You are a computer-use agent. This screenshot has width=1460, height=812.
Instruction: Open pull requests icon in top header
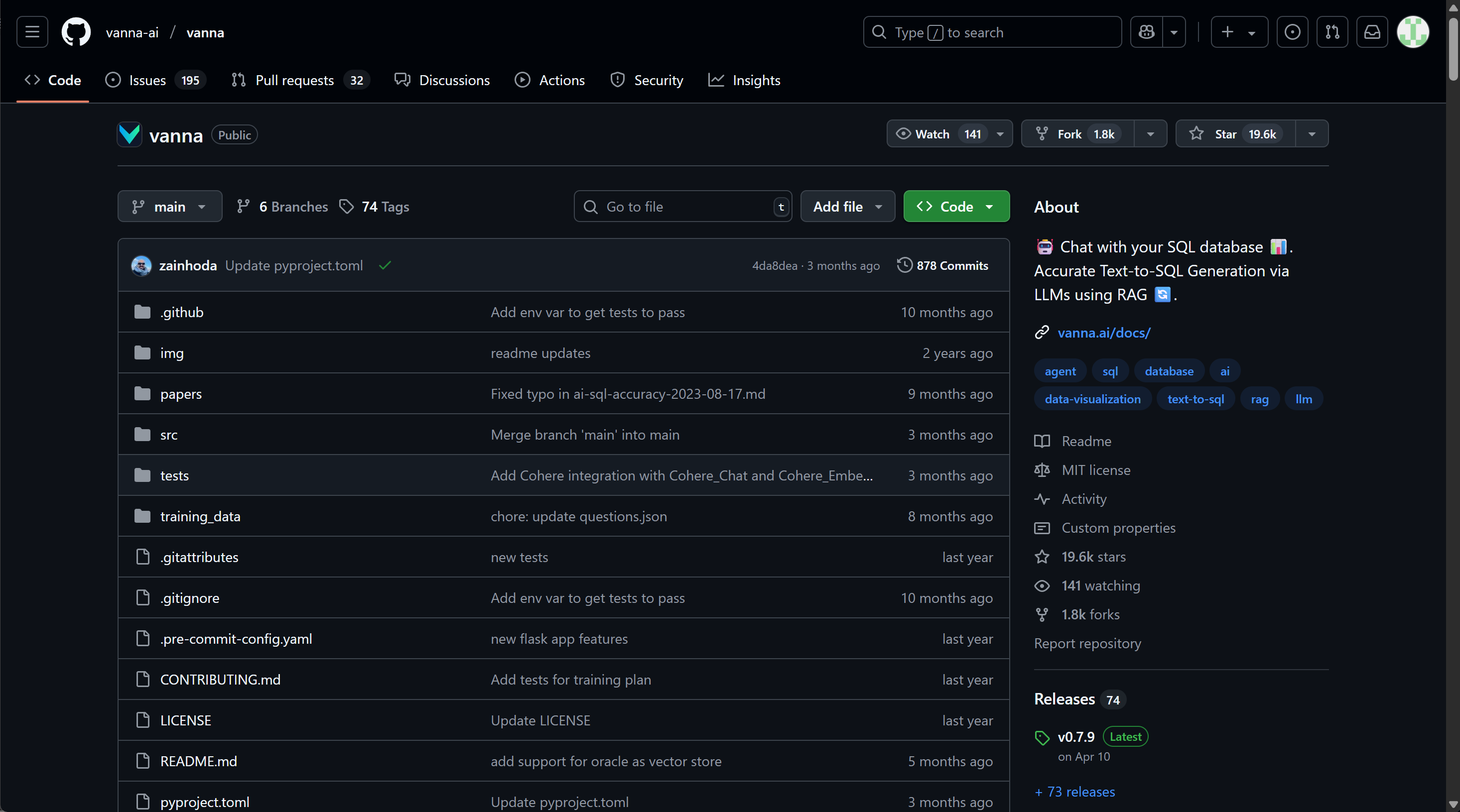click(x=1332, y=32)
